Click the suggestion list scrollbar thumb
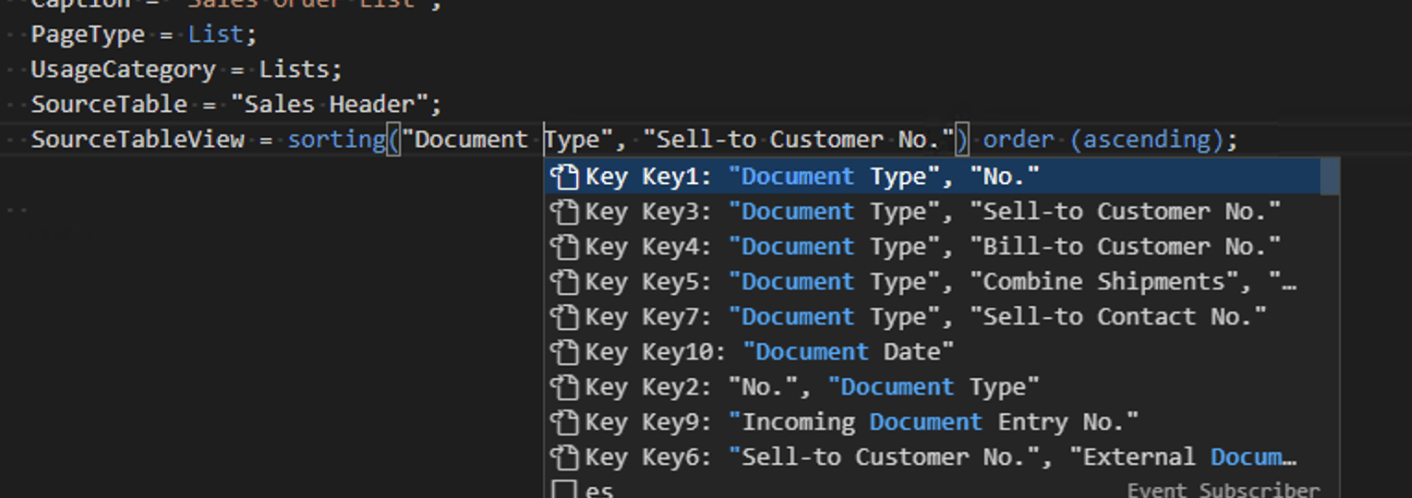This screenshot has width=1412, height=498. pyautogui.click(x=1329, y=177)
